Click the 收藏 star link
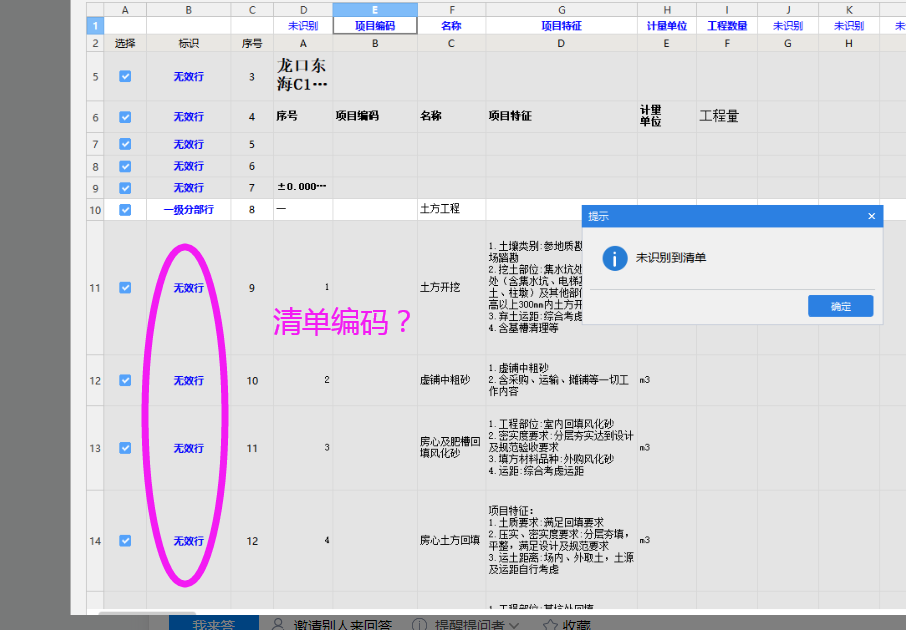 click(x=567, y=624)
